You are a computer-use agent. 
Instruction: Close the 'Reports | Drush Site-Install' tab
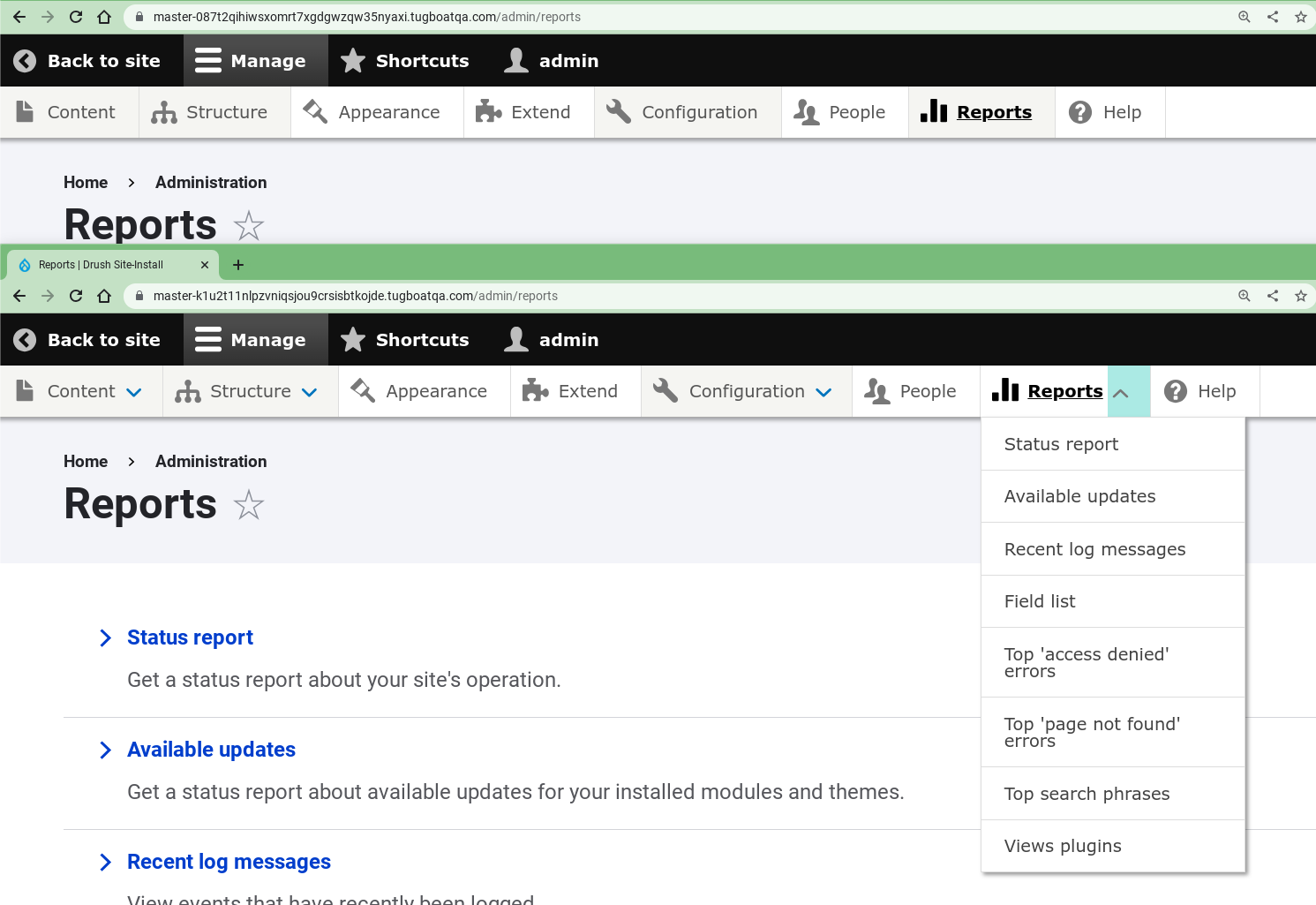click(205, 265)
